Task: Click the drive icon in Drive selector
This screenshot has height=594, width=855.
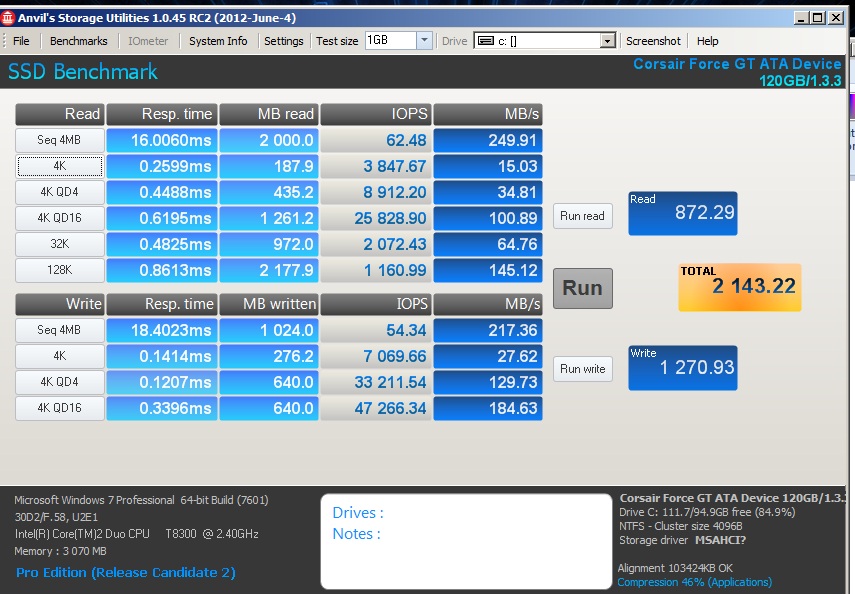Action: click(486, 41)
